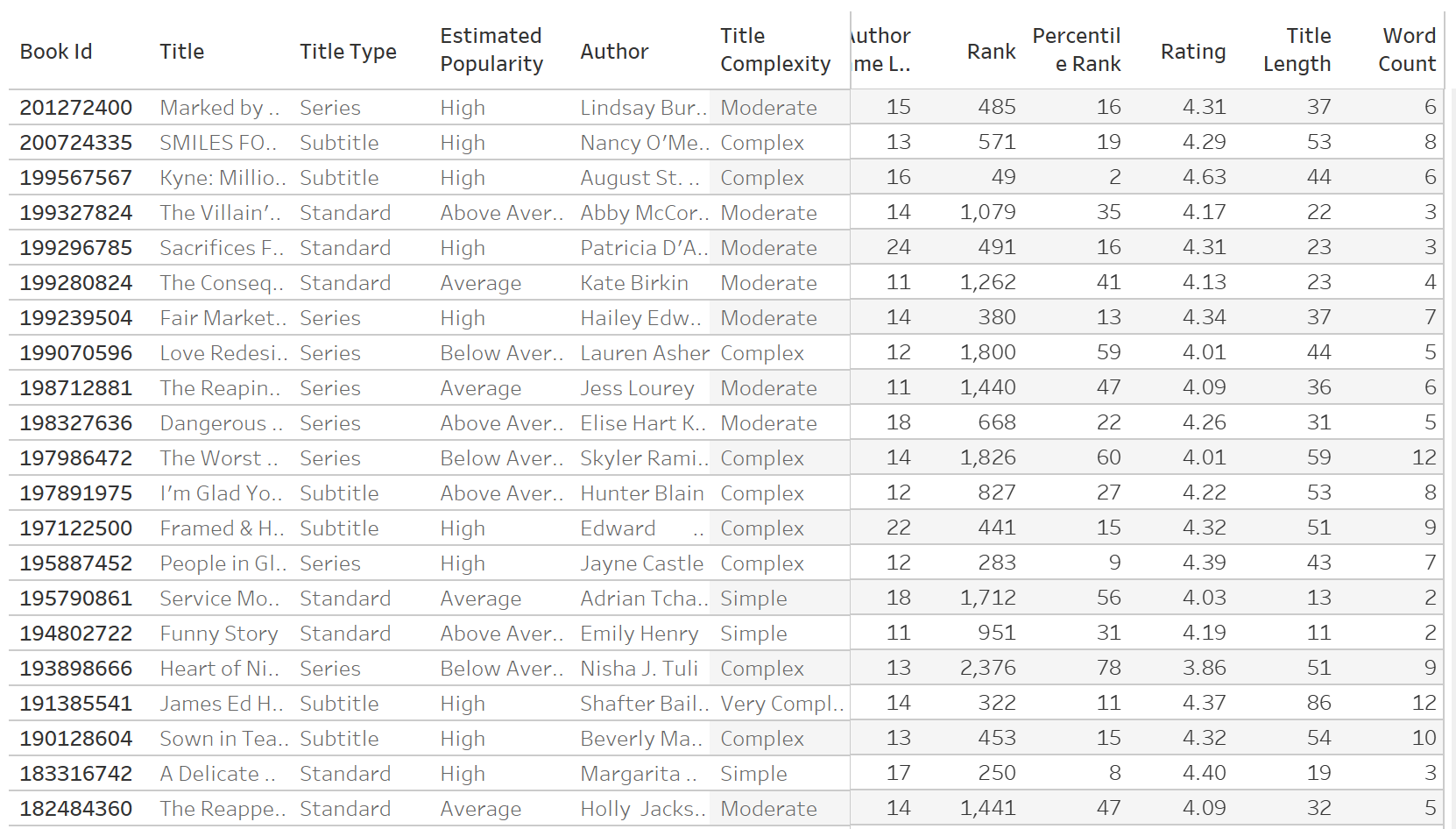Click the Very Complex title complexity cell
Image resolution: width=1456 pixels, height=829 pixels.
[781, 704]
